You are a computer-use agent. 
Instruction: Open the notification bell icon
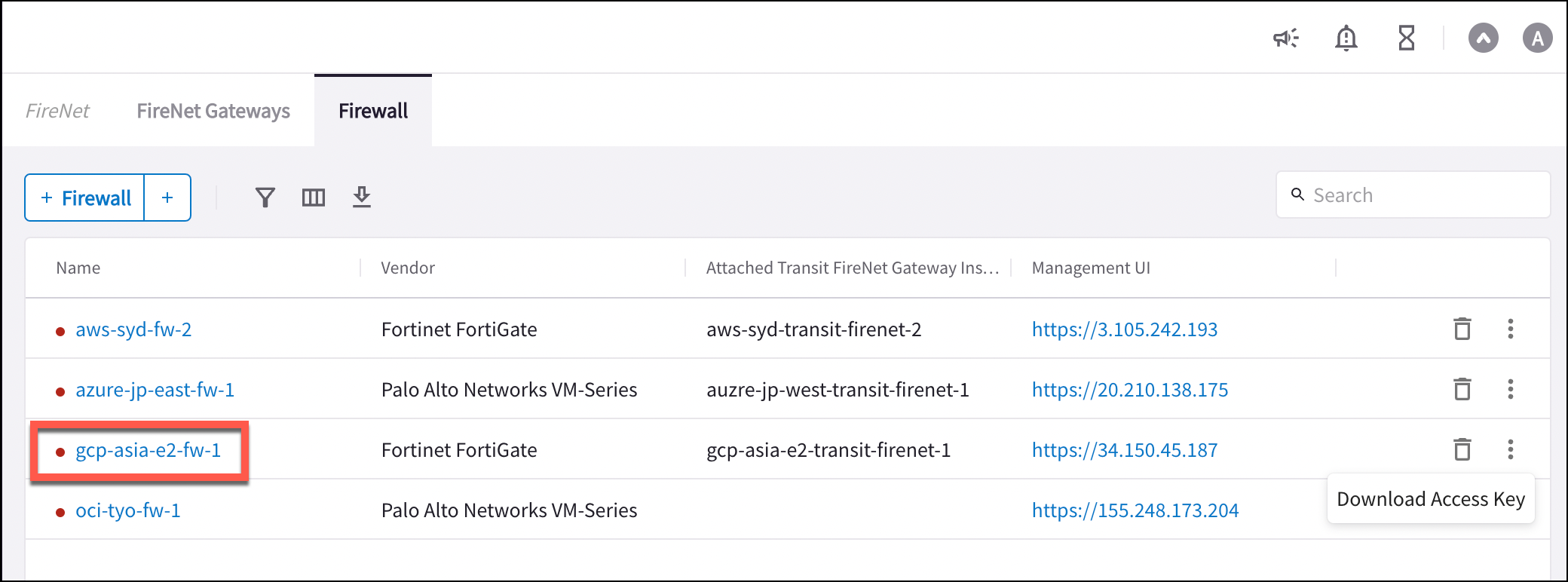[1347, 38]
